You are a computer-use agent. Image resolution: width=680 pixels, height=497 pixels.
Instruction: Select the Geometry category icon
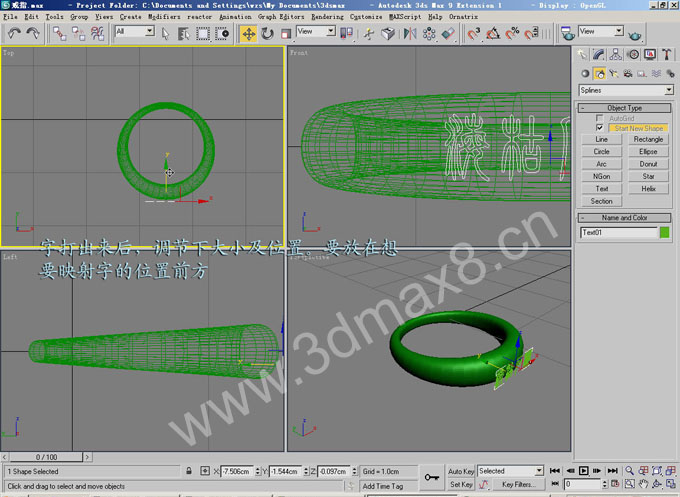point(585,74)
